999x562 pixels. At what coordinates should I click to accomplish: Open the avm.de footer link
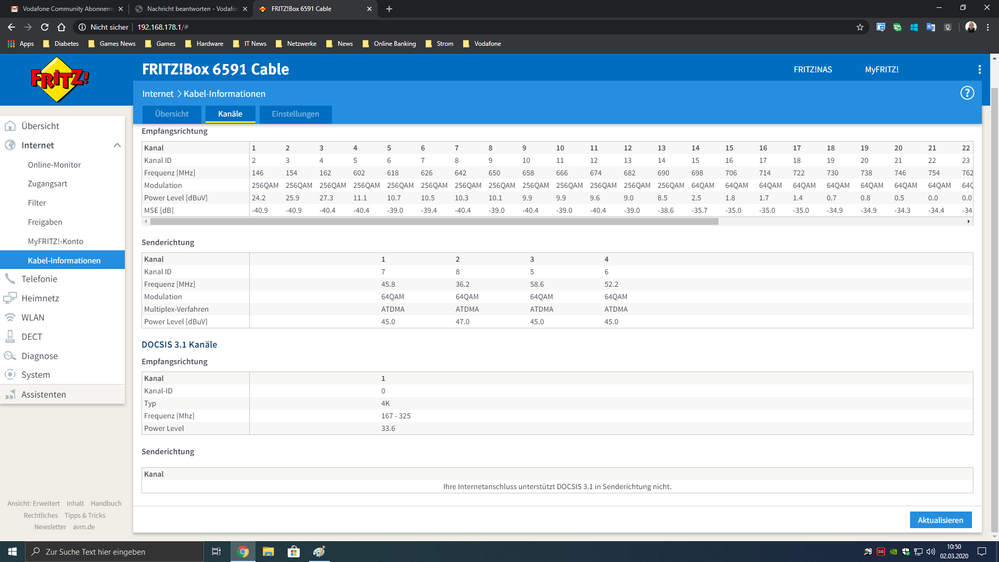click(x=83, y=527)
